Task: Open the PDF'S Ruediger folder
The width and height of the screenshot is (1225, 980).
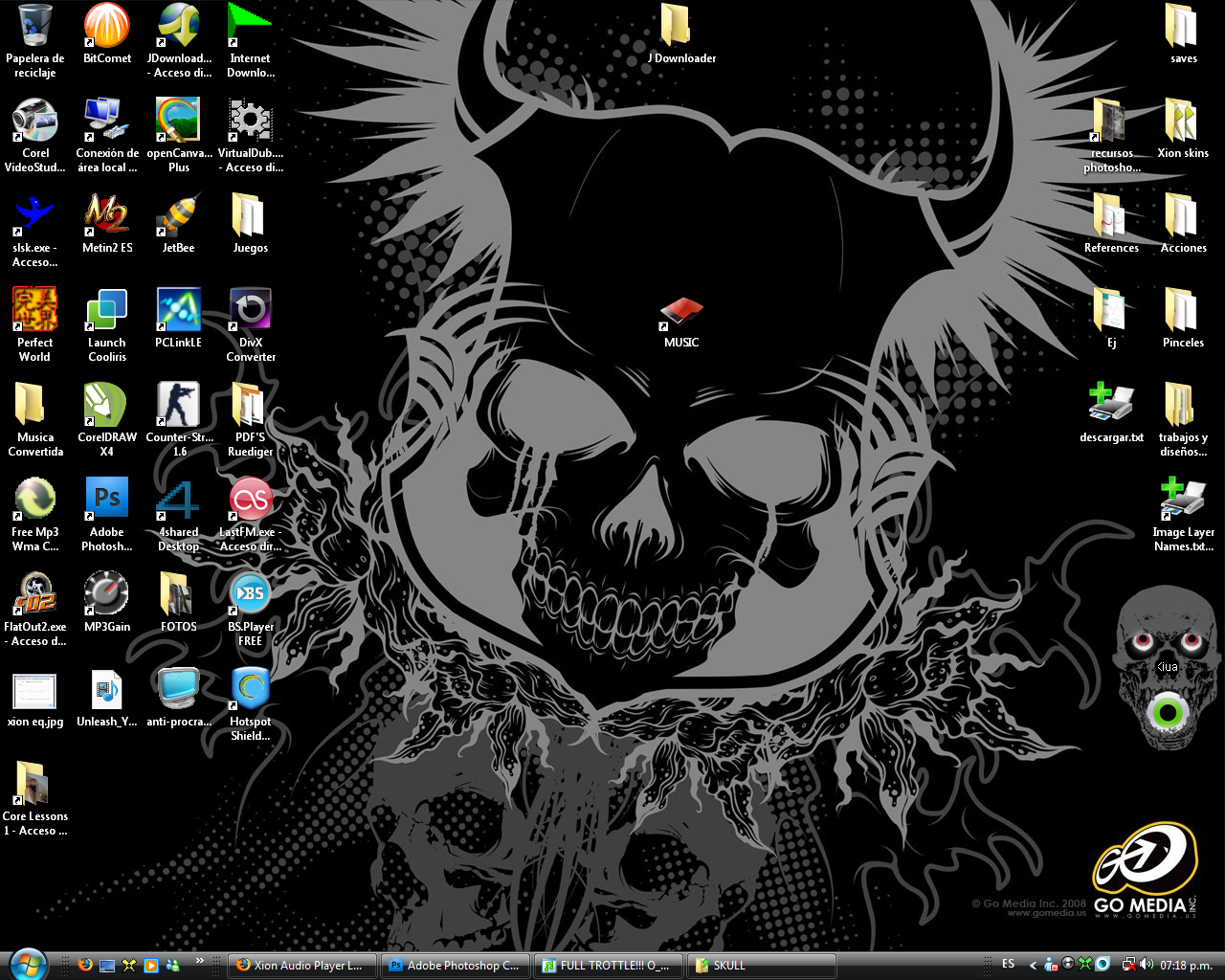Action: pos(251,405)
